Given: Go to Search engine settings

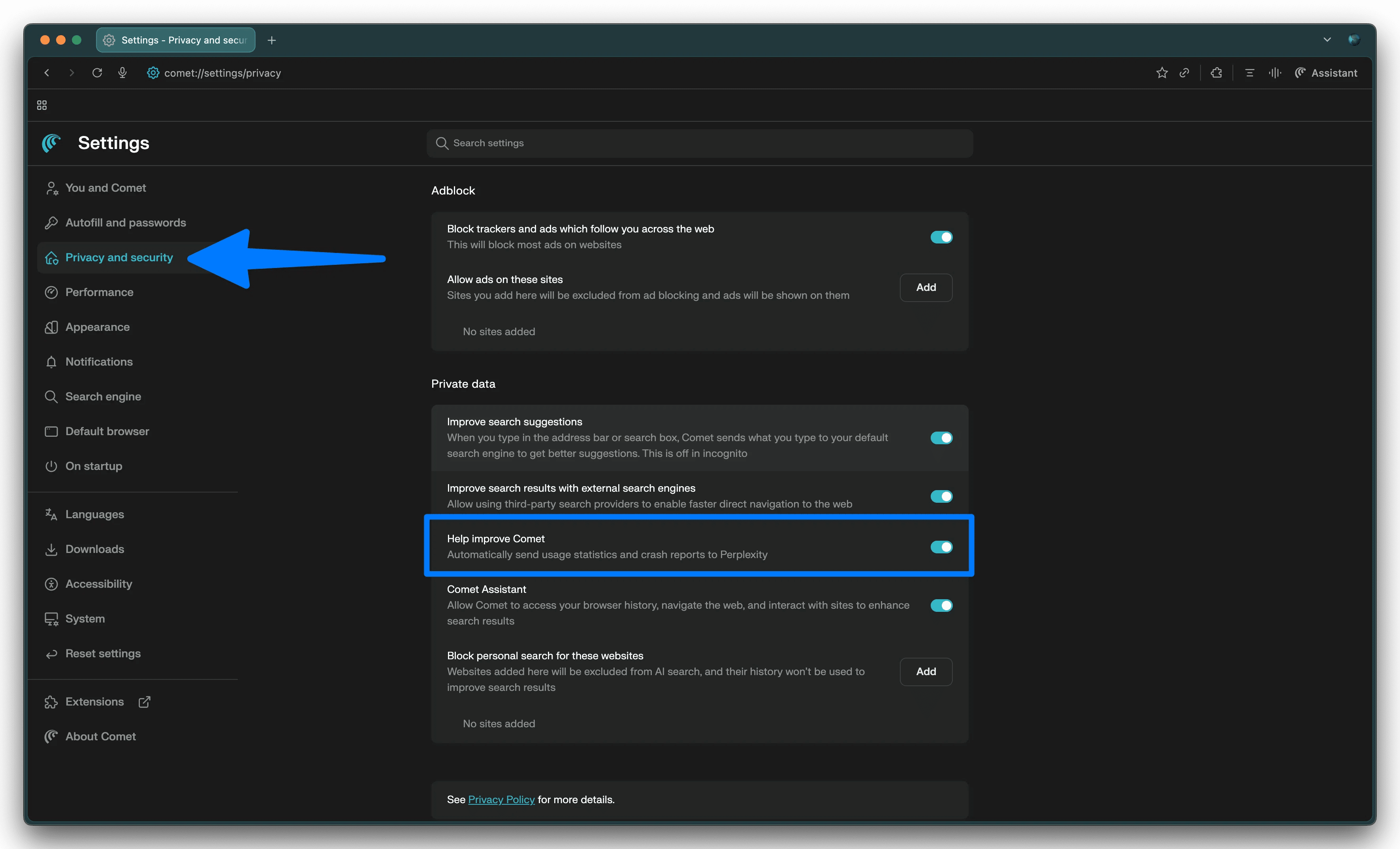Looking at the screenshot, I should tap(103, 396).
